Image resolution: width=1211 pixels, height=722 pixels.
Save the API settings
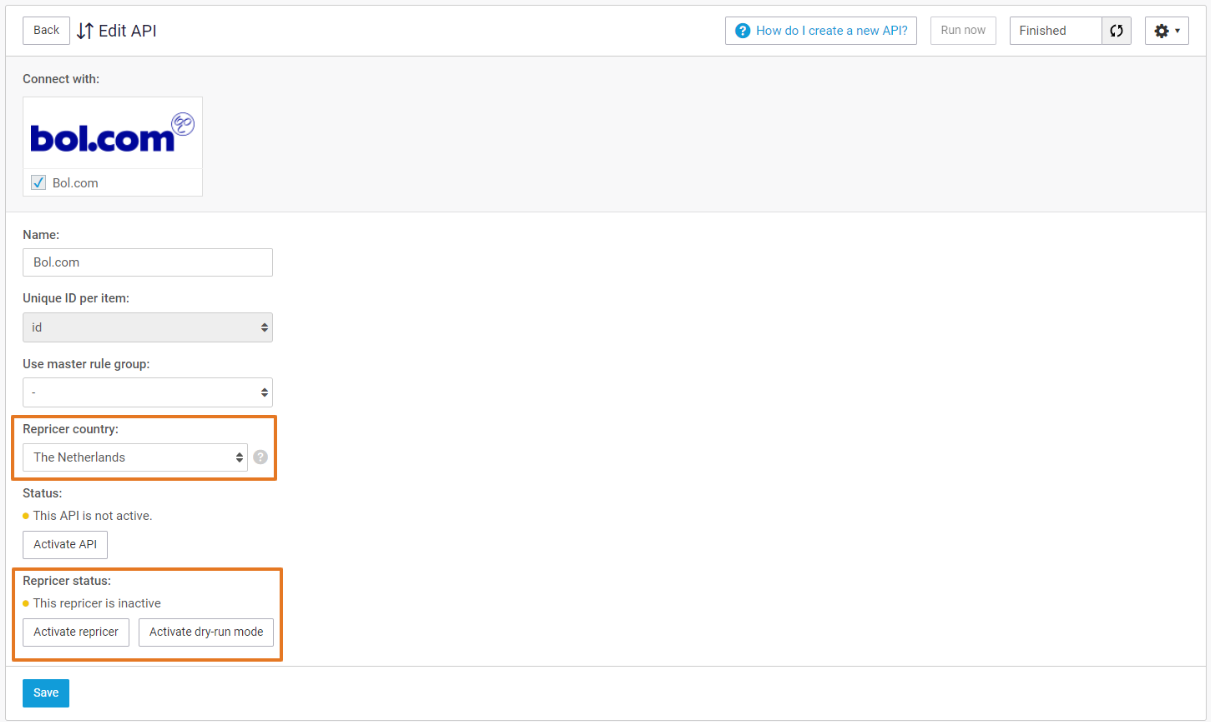click(46, 693)
